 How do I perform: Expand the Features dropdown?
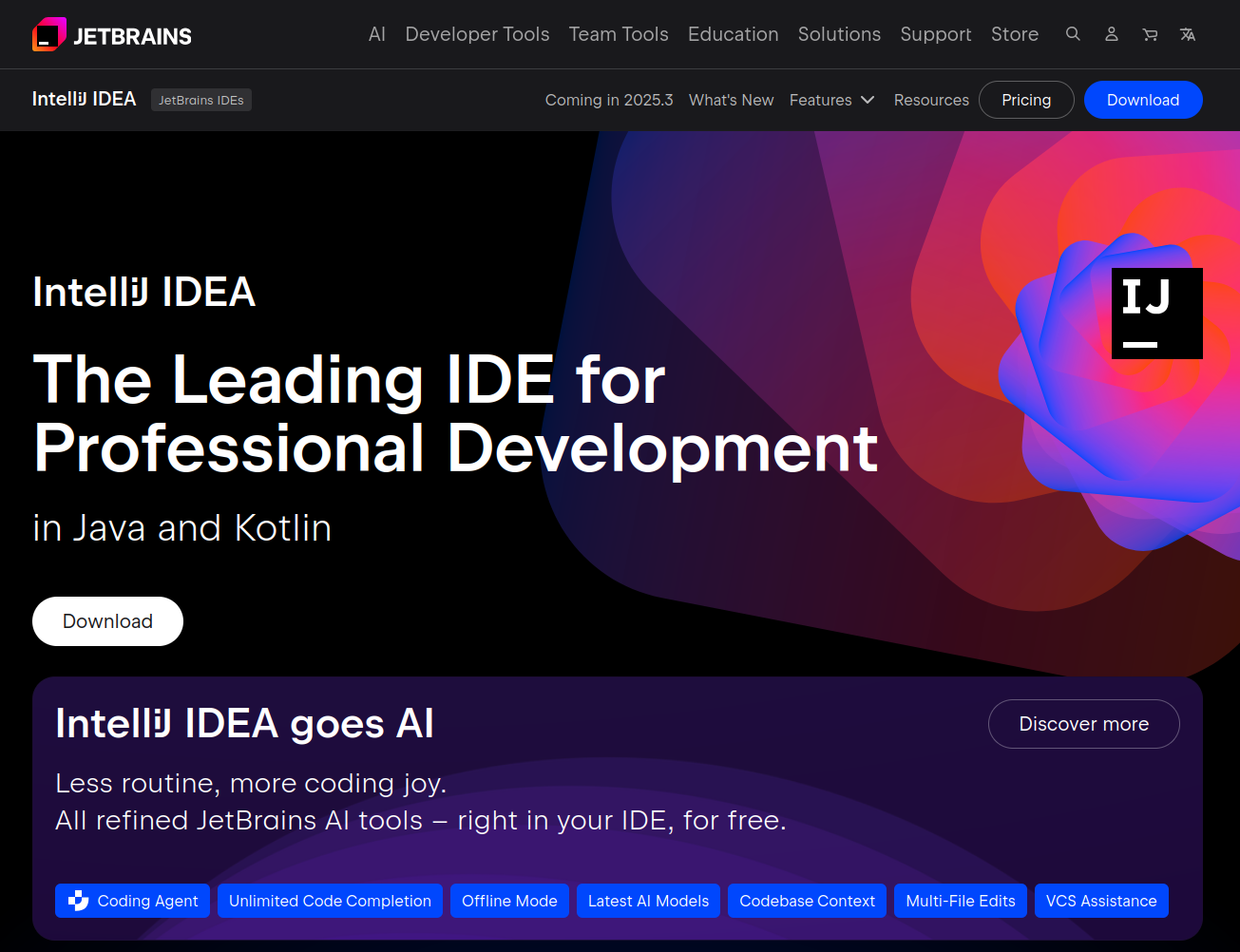831,100
